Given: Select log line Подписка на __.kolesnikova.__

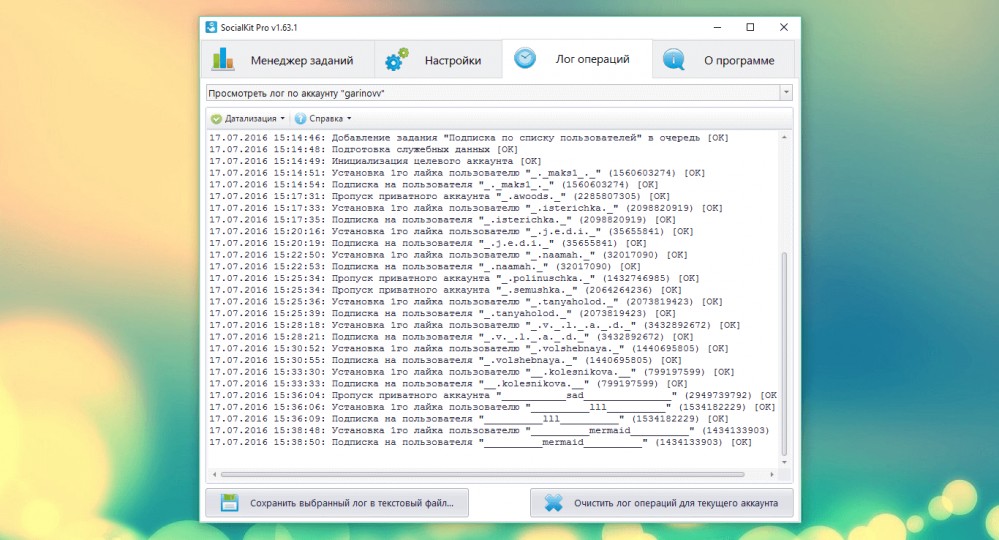Looking at the screenshot, I should pyautogui.click(x=449, y=383).
